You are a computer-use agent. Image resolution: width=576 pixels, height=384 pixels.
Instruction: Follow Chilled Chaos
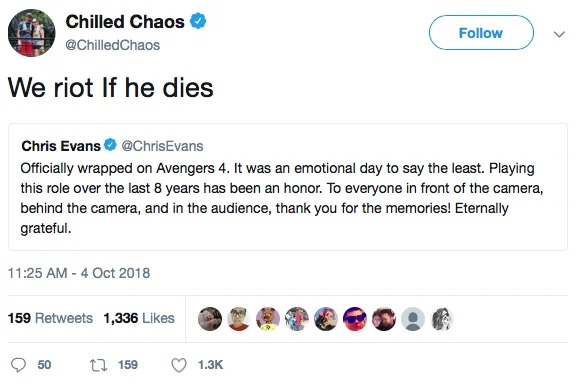(481, 33)
